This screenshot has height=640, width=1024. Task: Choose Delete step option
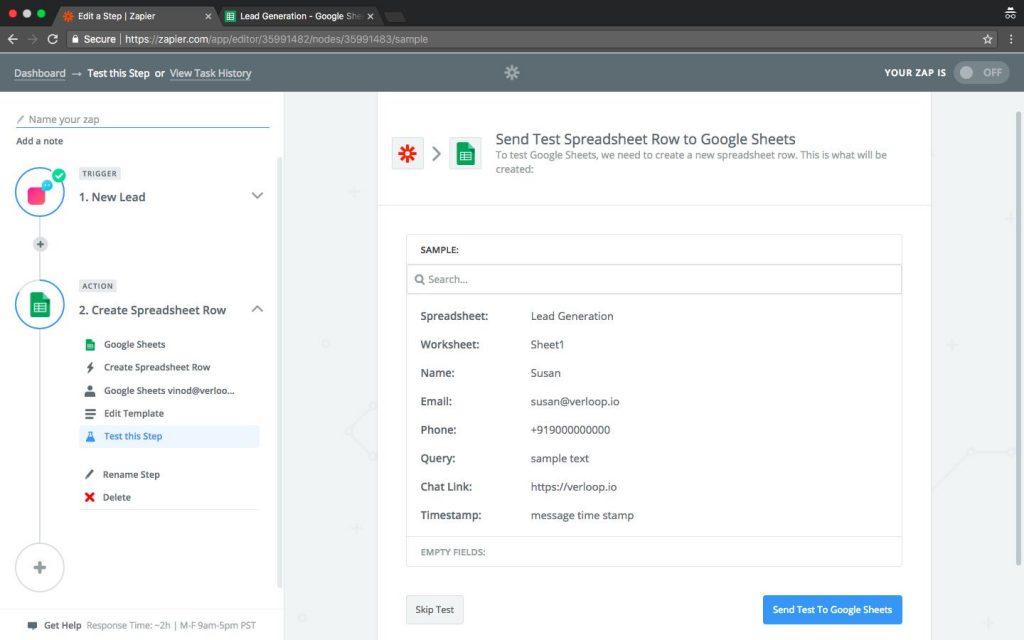[x=117, y=497]
